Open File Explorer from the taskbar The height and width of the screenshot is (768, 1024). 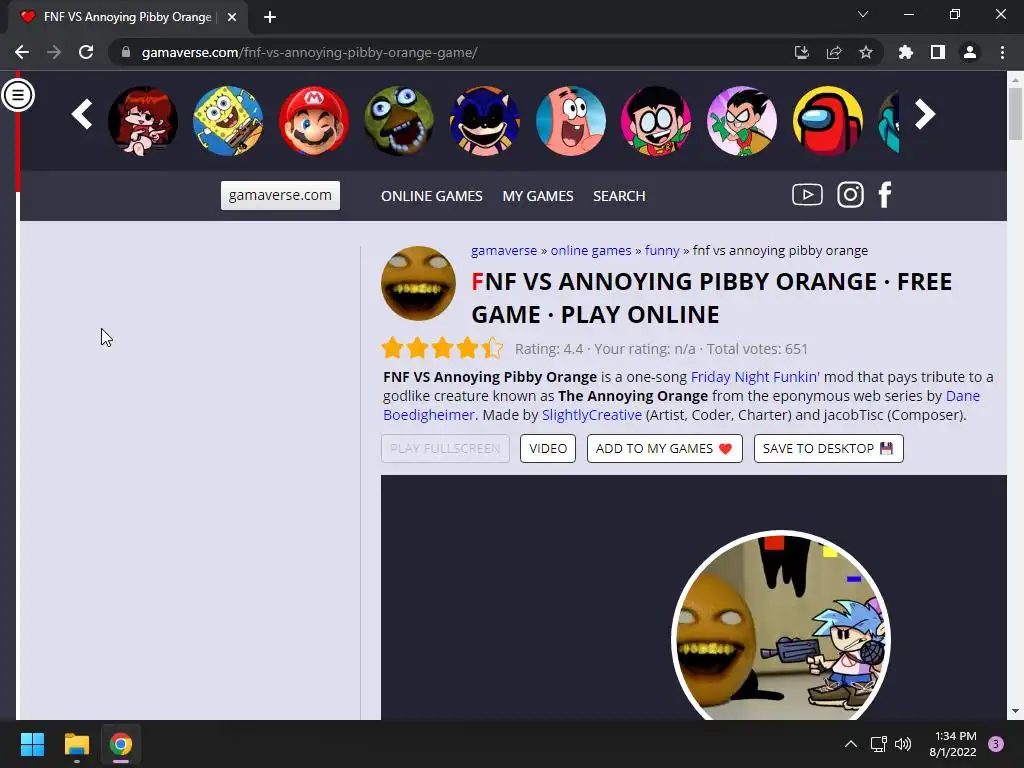[76, 744]
